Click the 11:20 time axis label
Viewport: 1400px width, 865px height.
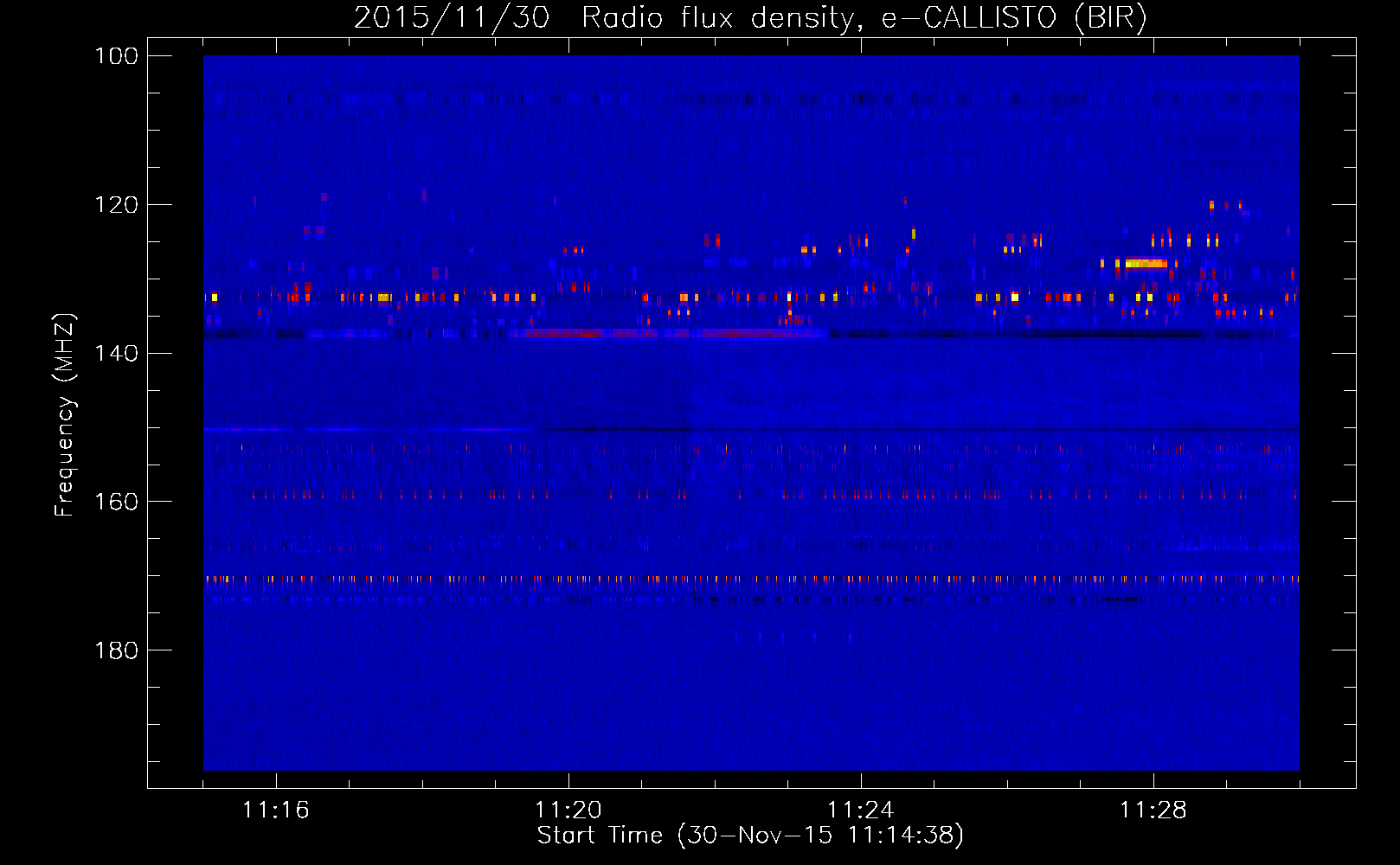point(568,810)
